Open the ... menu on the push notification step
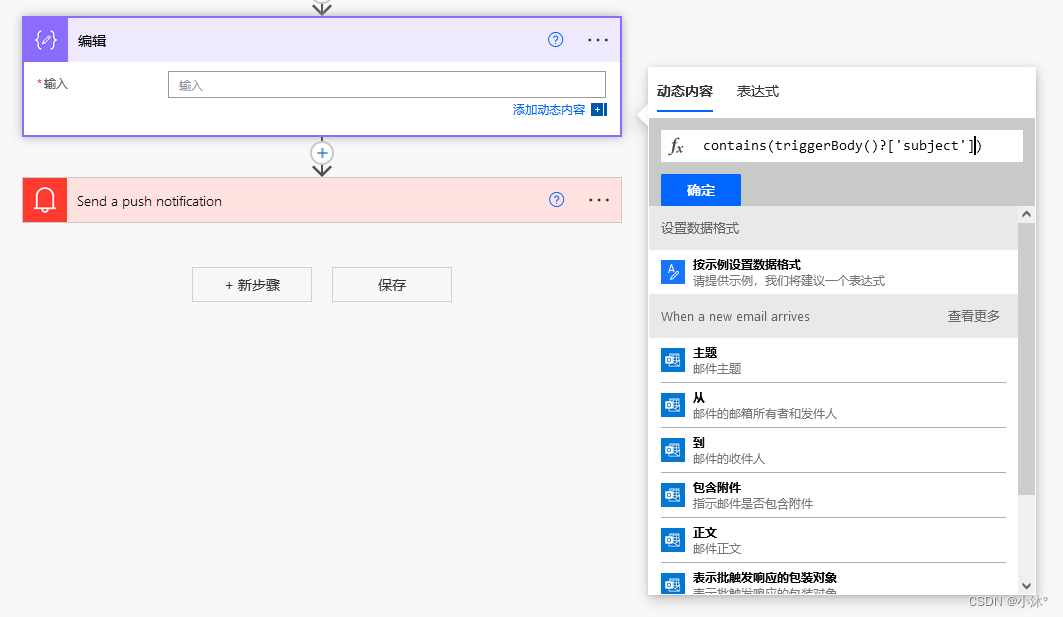Screen dimensions: 1063x617 coord(598,200)
